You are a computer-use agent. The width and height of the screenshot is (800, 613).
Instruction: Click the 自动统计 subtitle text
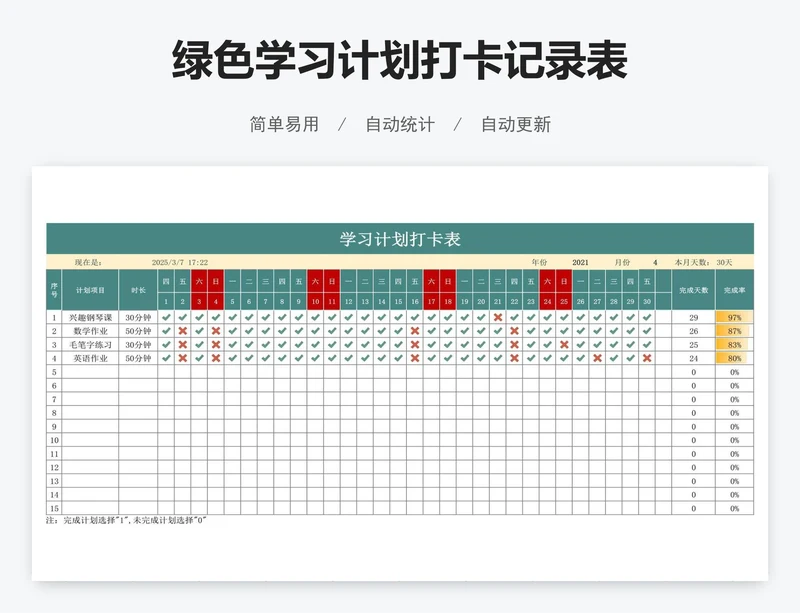pyautogui.click(x=400, y=124)
